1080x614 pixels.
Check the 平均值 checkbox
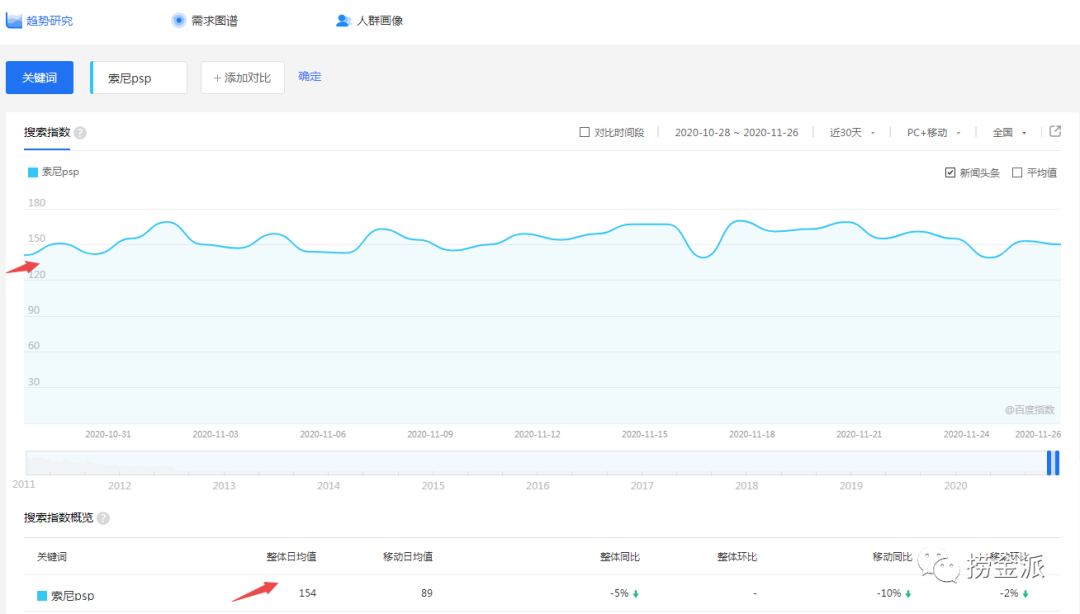tap(1017, 172)
